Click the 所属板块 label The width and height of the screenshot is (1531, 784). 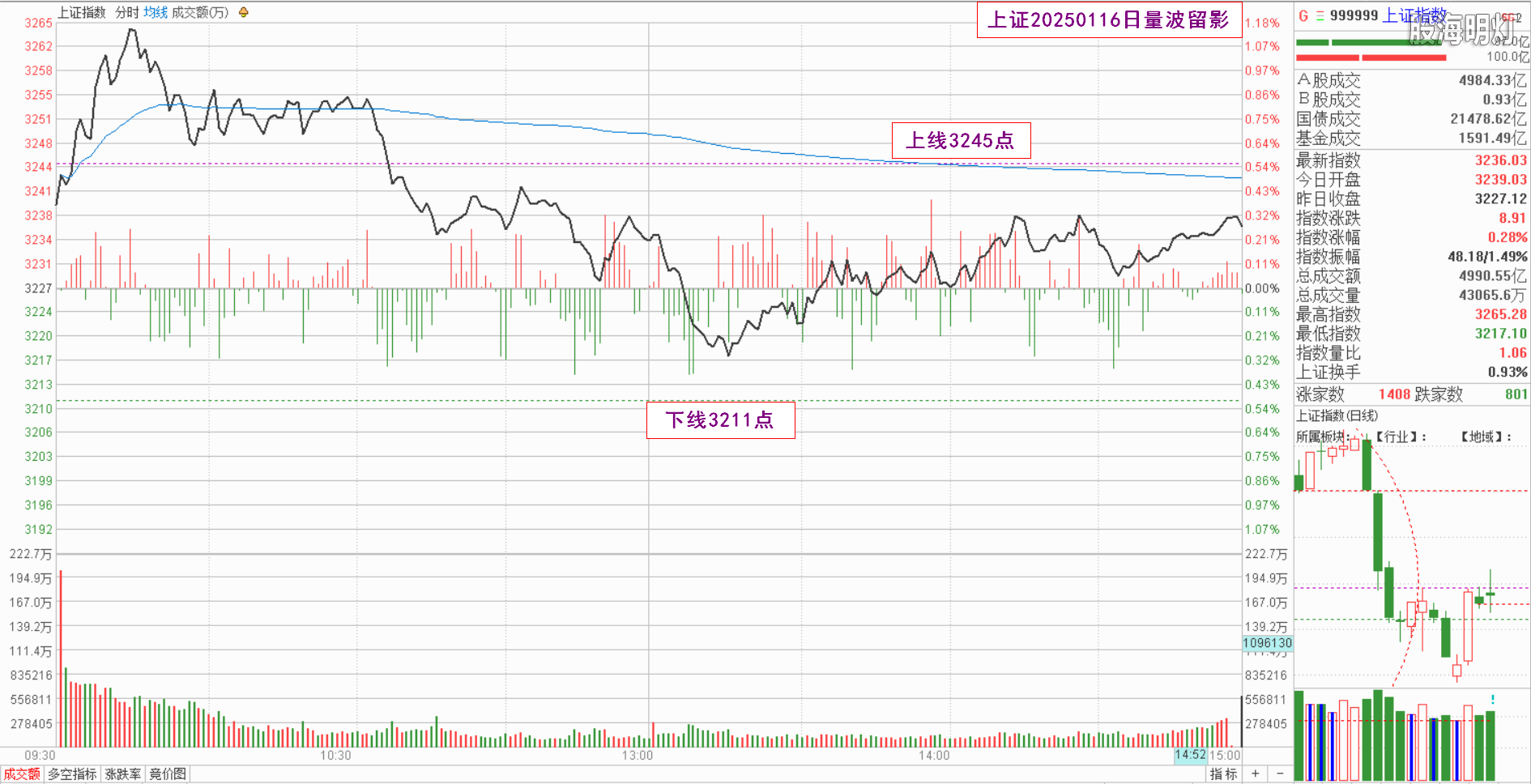(1320, 437)
